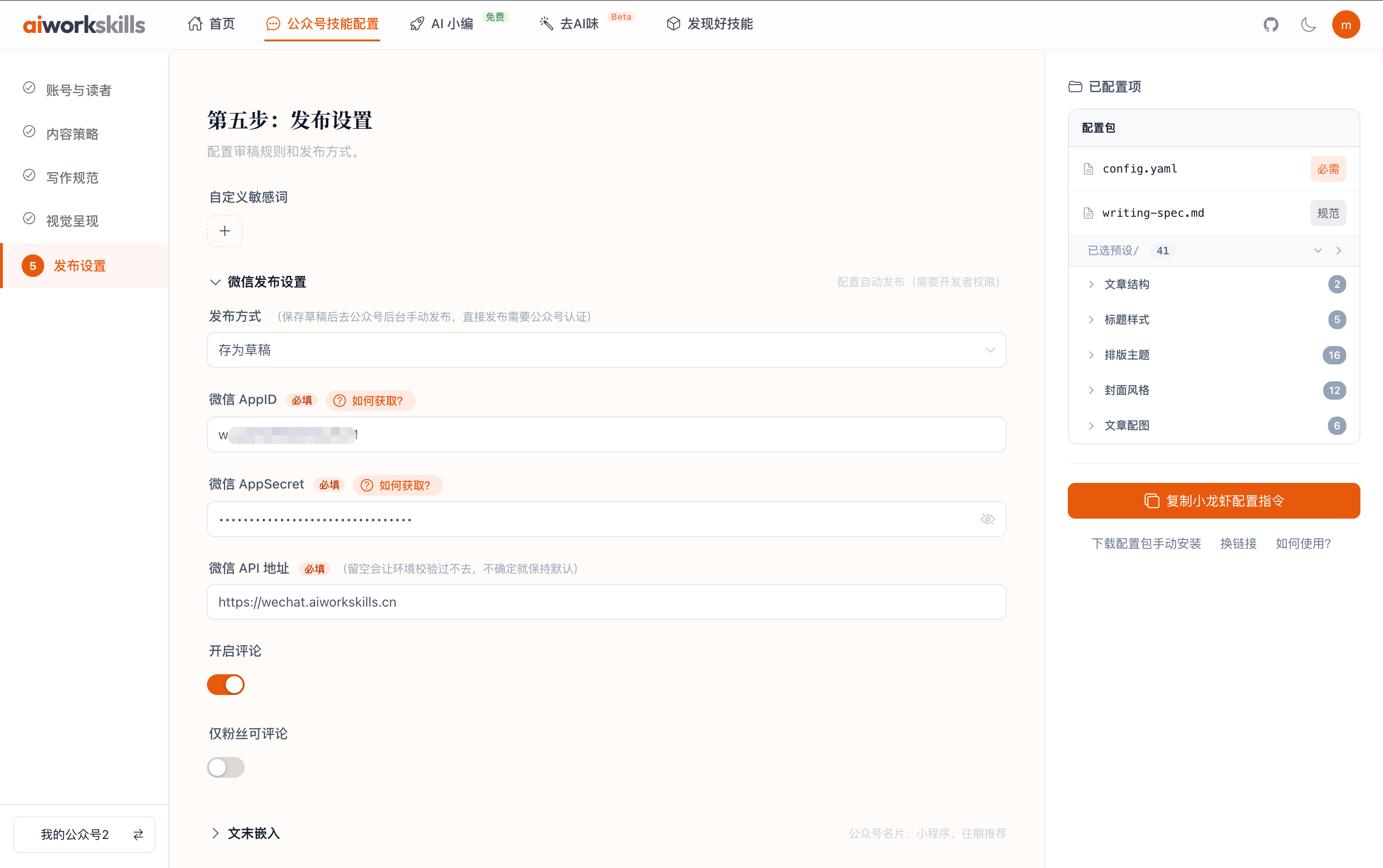
Task: Go to 账号与读者 step in sidebar
Action: click(x=79, y=90)
